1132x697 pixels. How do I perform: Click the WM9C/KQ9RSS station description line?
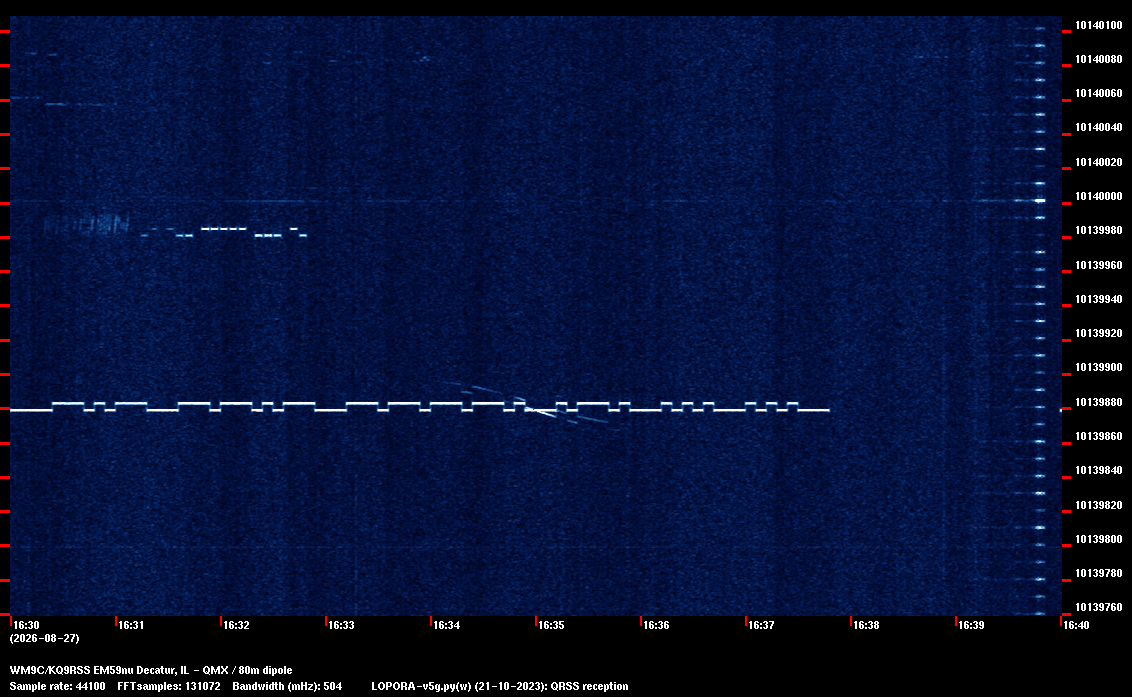coord(151,670)
